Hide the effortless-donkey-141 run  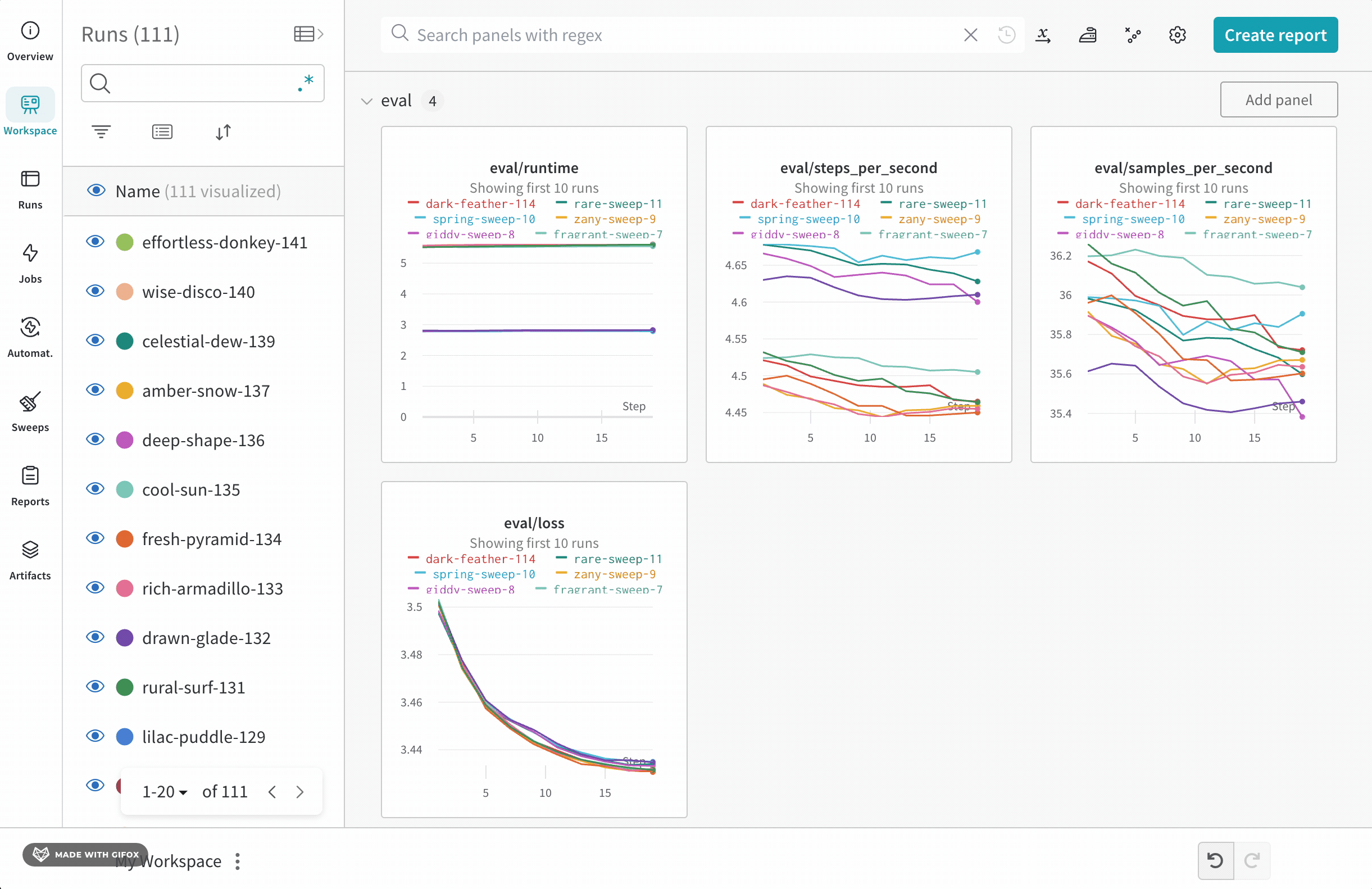(95, 242)
